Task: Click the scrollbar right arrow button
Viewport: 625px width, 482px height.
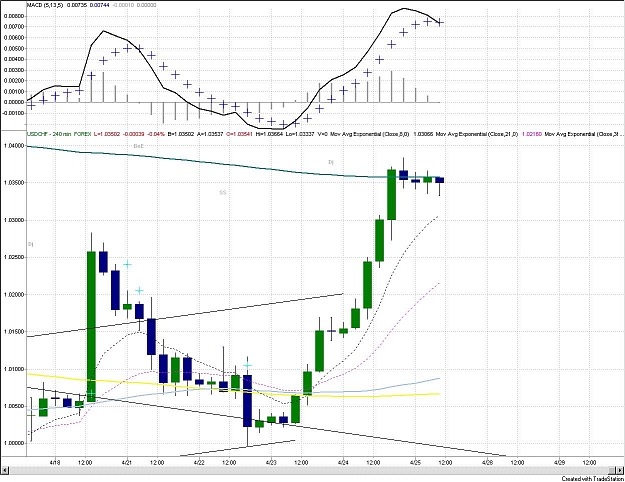Action: (620, 470)
